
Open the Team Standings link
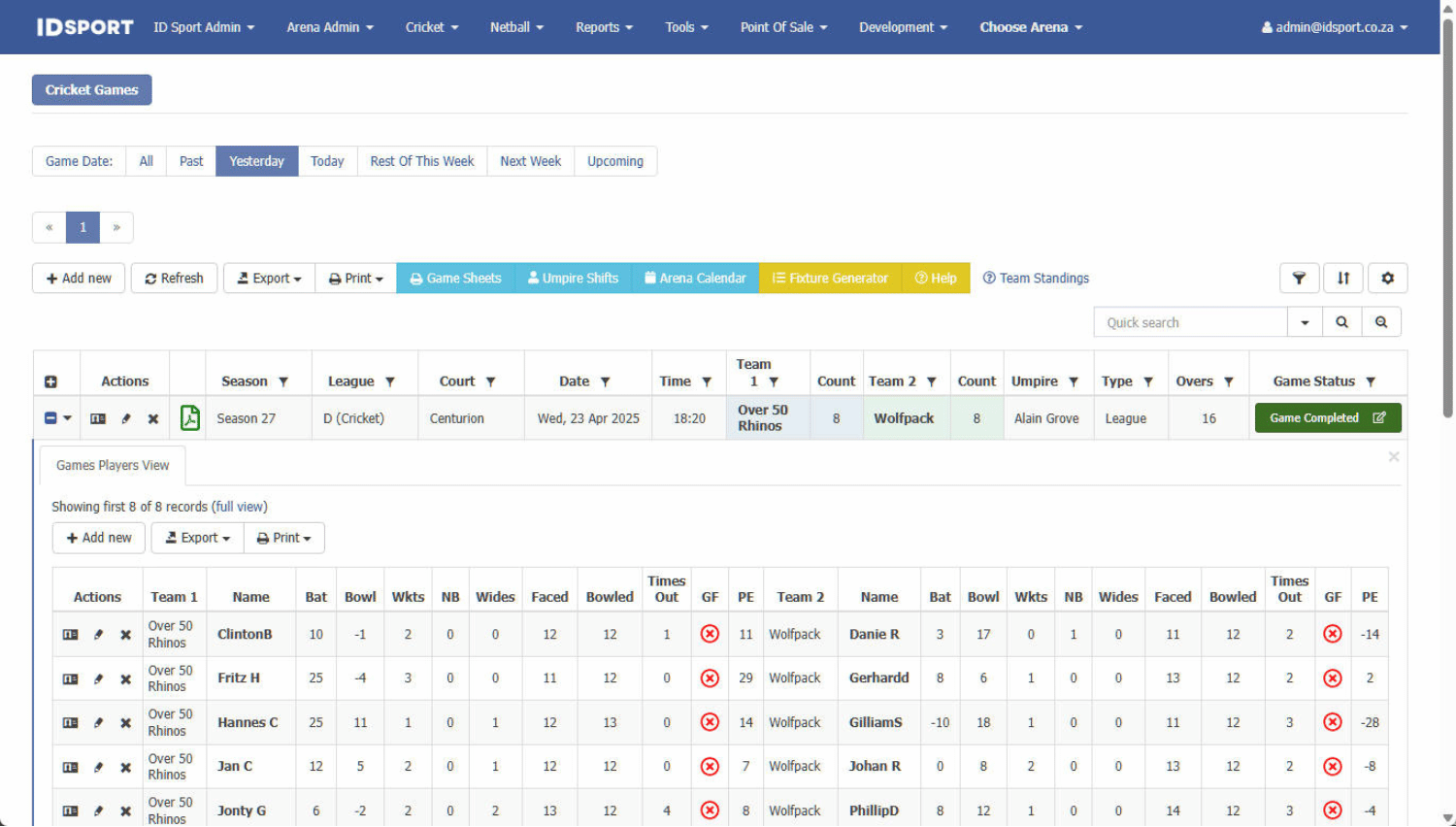pos(1036,279)
